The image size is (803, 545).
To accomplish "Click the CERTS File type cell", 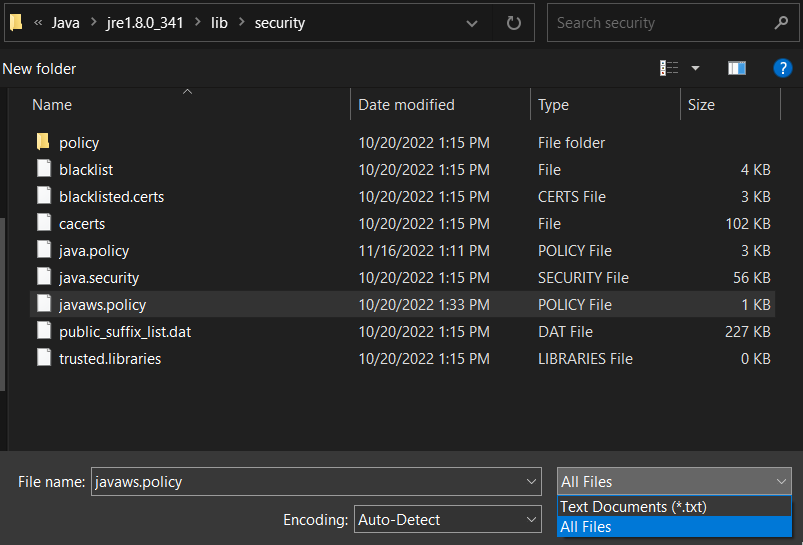I will click(572, 197).
